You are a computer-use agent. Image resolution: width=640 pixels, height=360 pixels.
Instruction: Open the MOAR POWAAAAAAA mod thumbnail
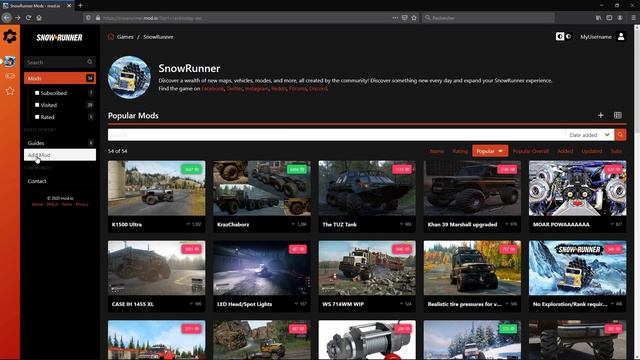(x=578, y=188)
